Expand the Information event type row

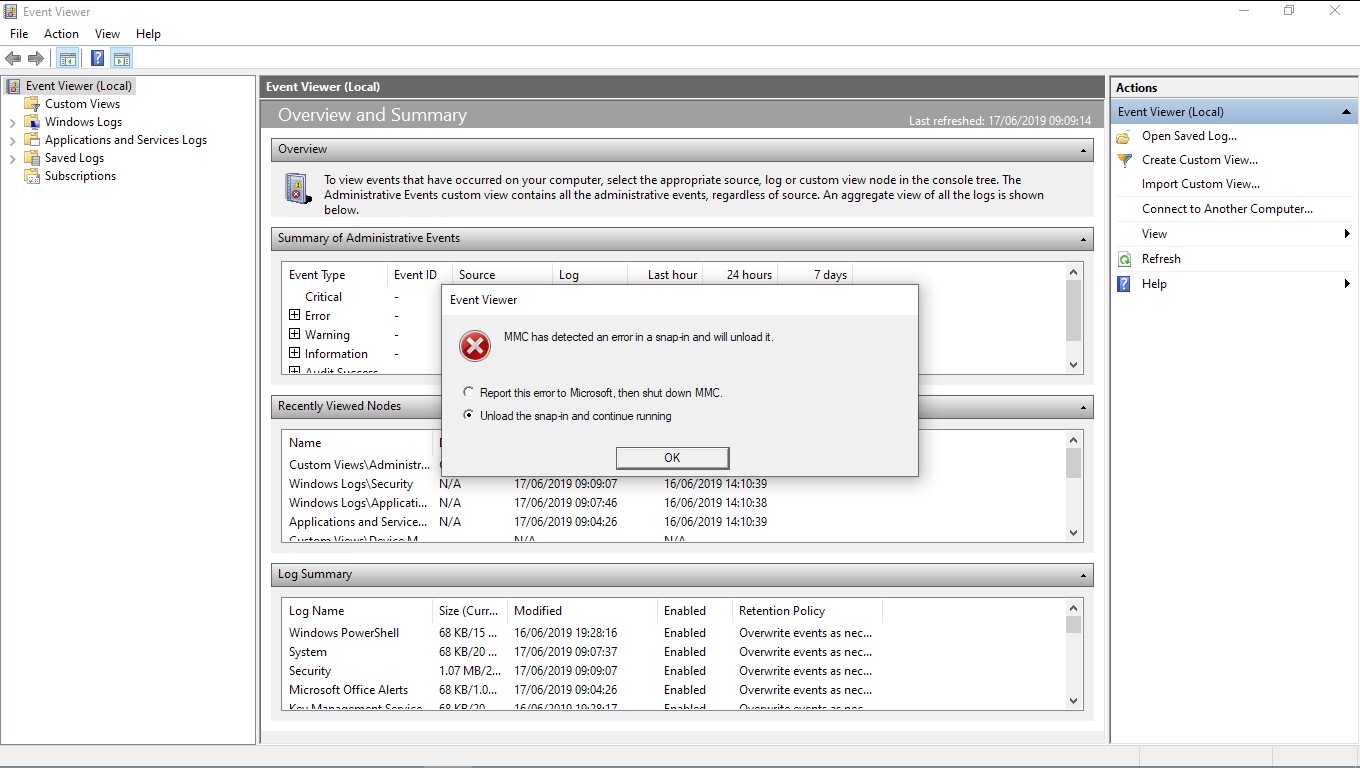pyautogui.click(x=295, y=353)
